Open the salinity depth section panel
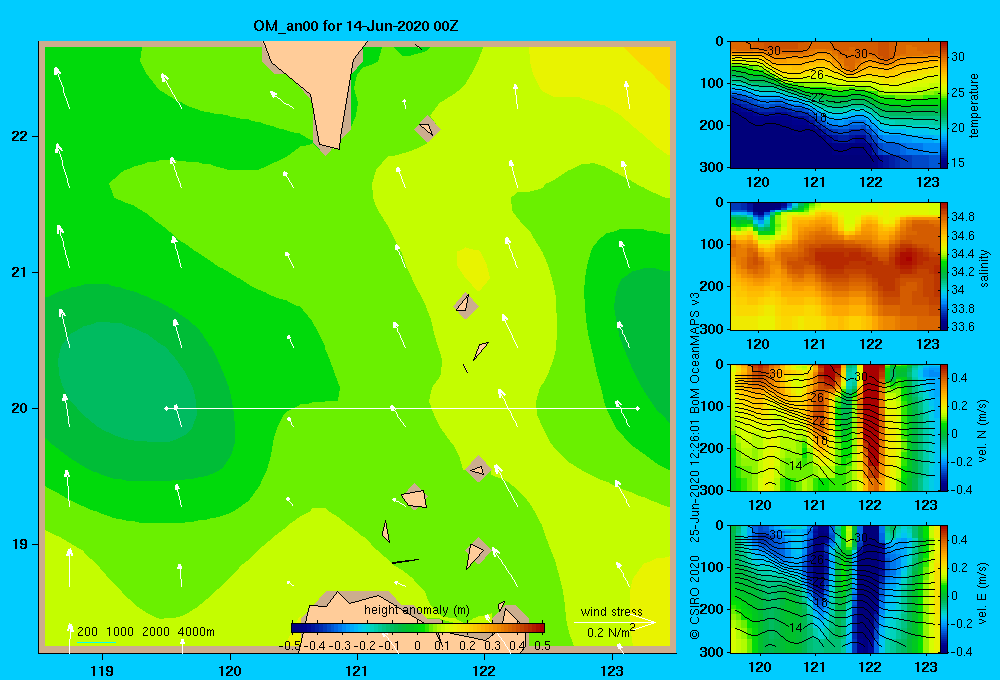Image resolution: width=1000 pixels, height=680 pixels. [835, 266]
